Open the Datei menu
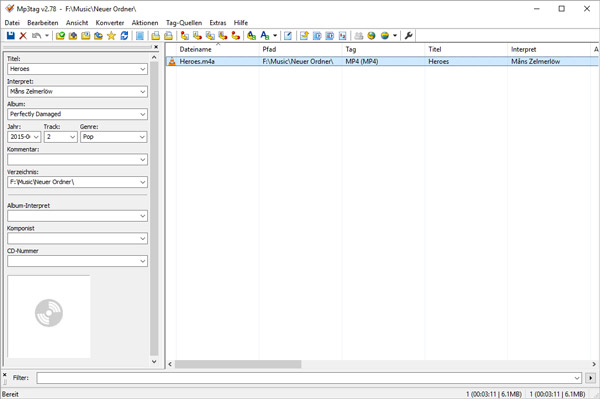 [12, 23]
